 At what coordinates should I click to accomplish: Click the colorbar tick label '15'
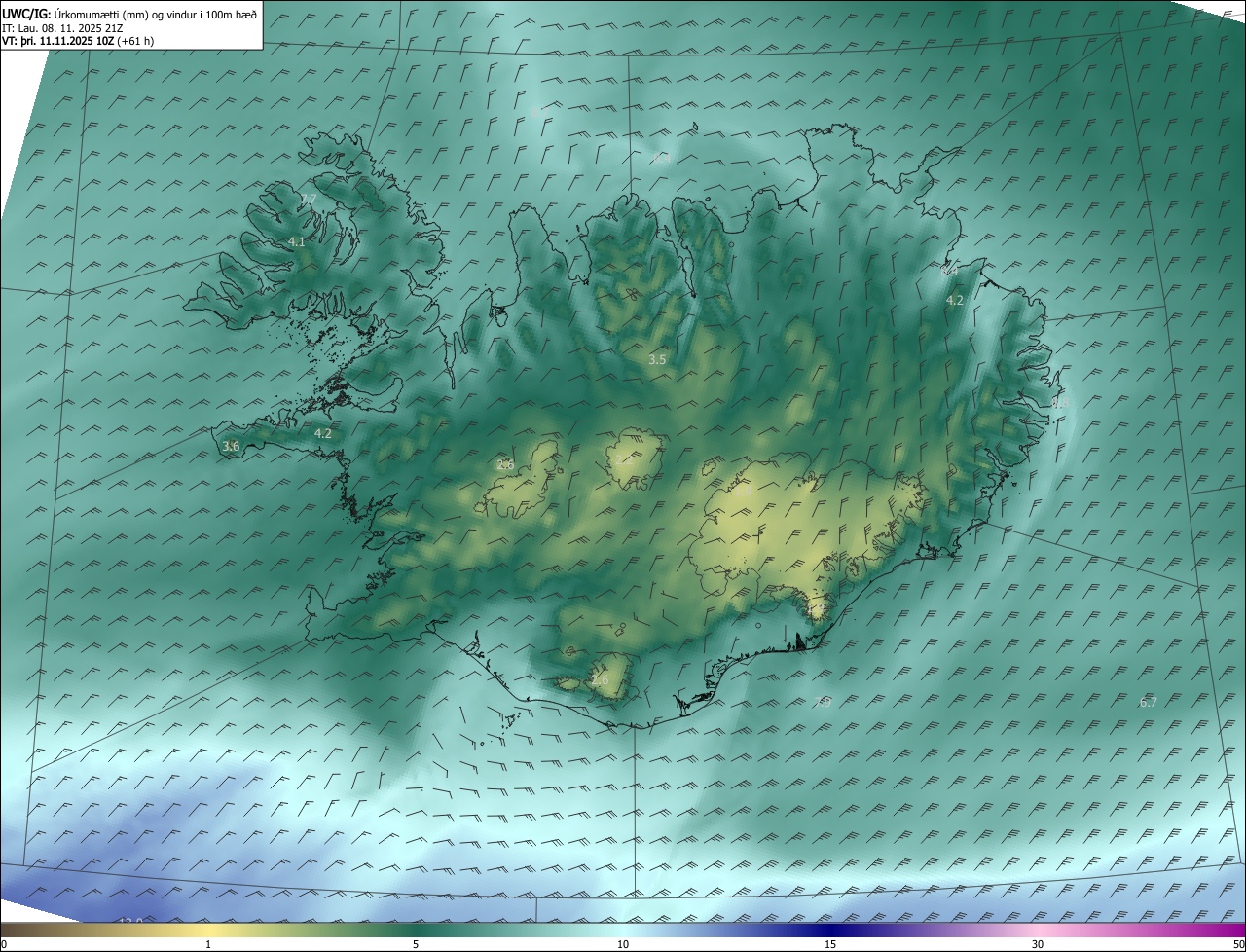[830, 944]
